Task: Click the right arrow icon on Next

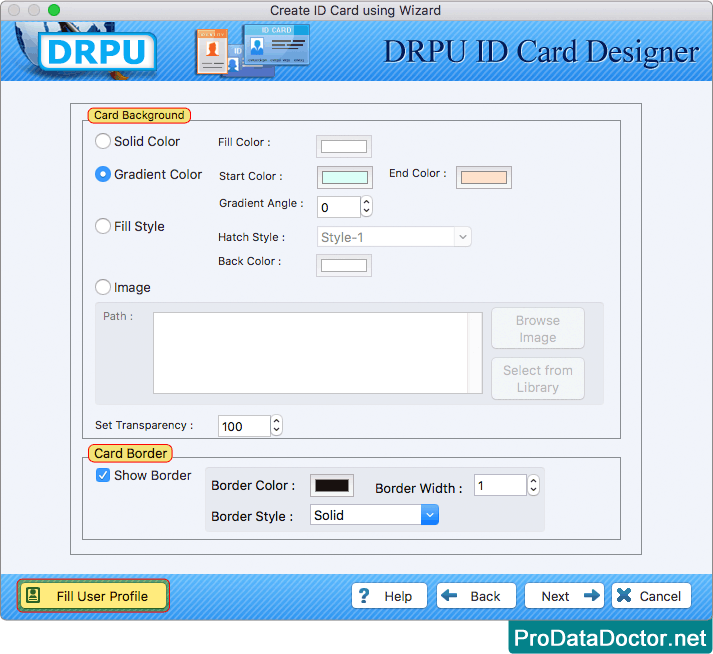Action: 592,595
